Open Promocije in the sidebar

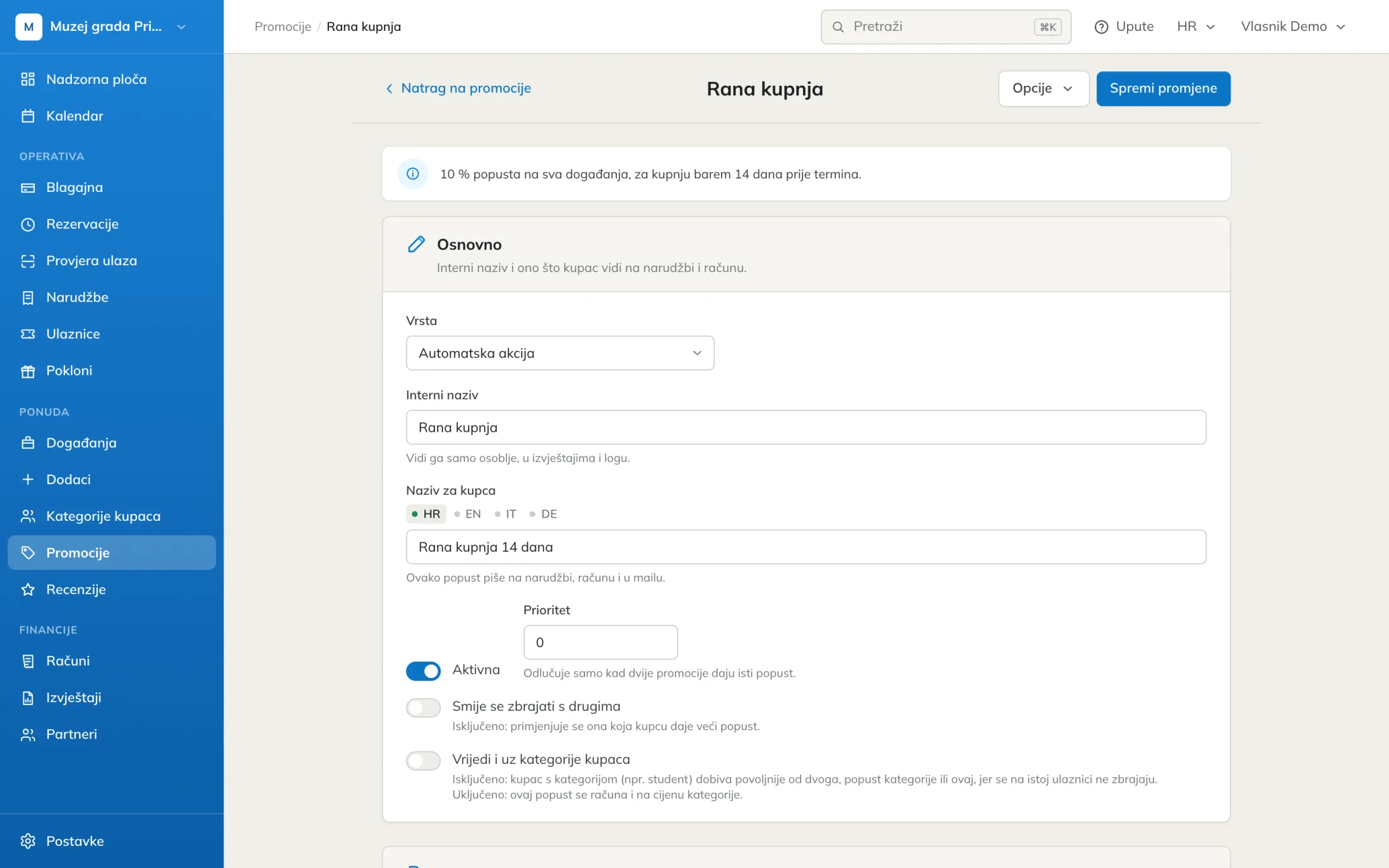(112, 553)
